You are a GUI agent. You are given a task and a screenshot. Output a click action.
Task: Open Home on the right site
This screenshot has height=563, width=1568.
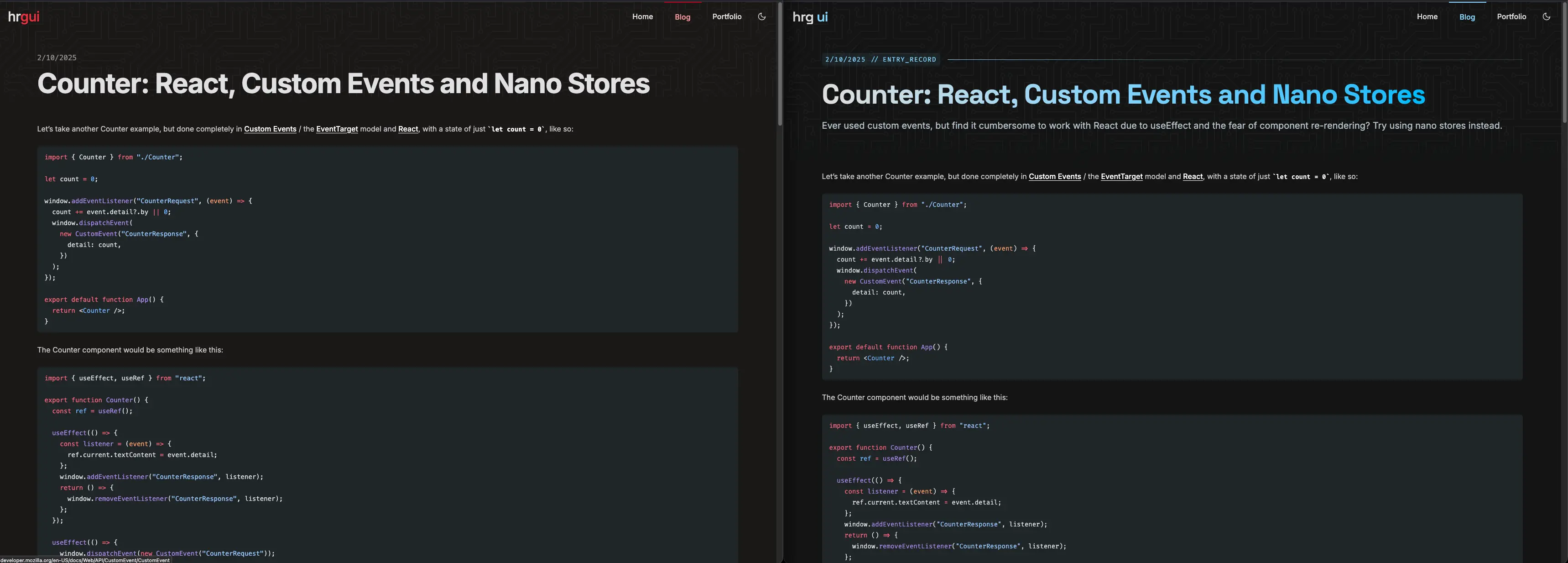(1427, 16)
